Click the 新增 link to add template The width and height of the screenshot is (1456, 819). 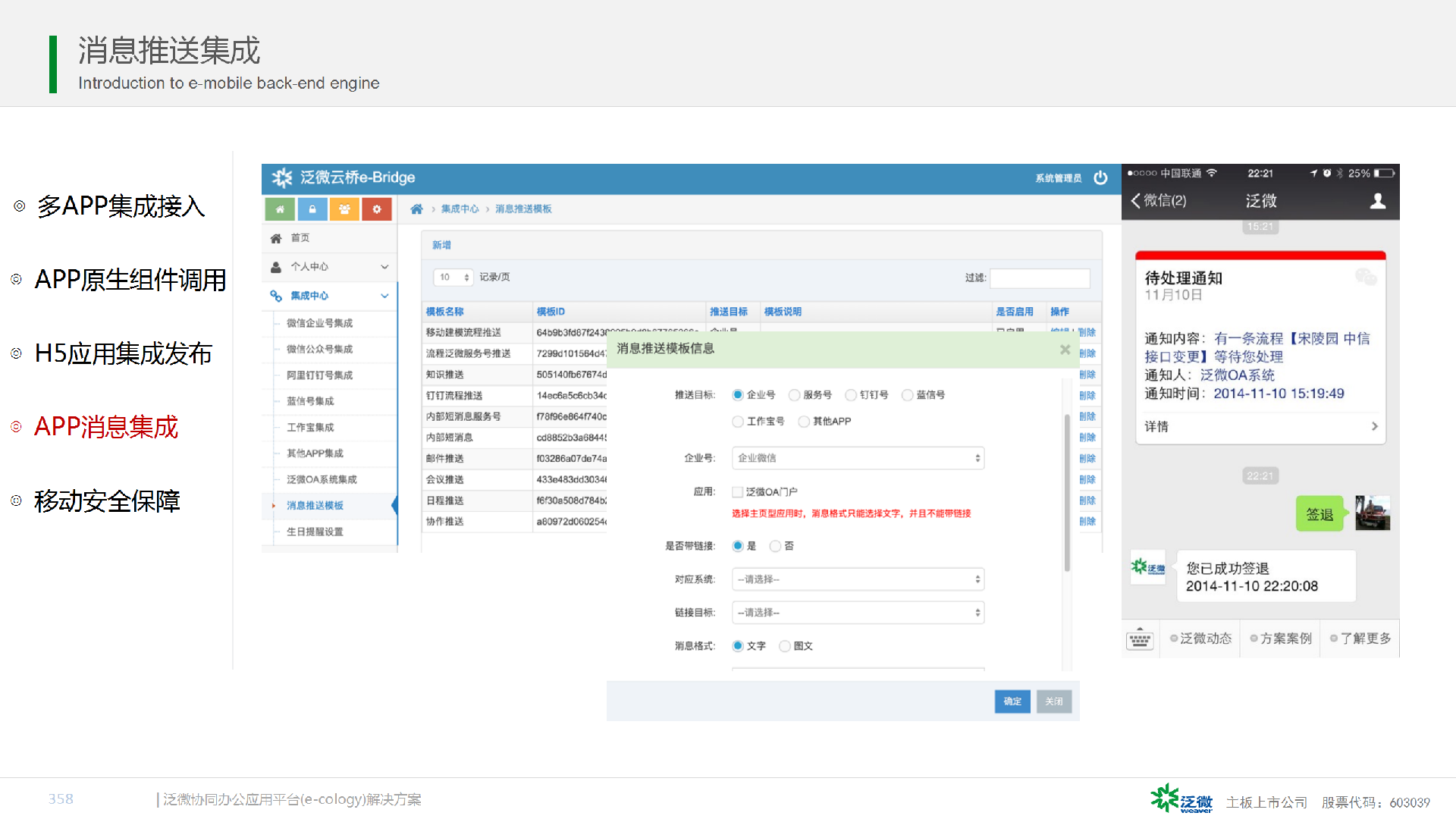[x=441, y=245]
